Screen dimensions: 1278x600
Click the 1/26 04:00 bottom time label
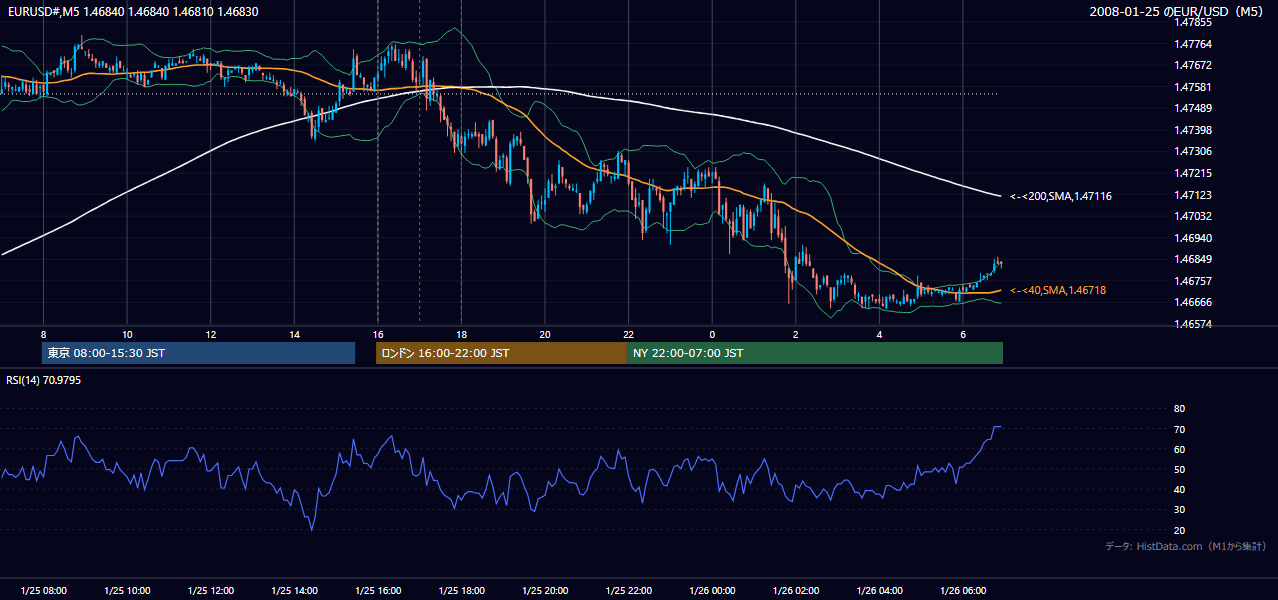click(x=880, y=591)
